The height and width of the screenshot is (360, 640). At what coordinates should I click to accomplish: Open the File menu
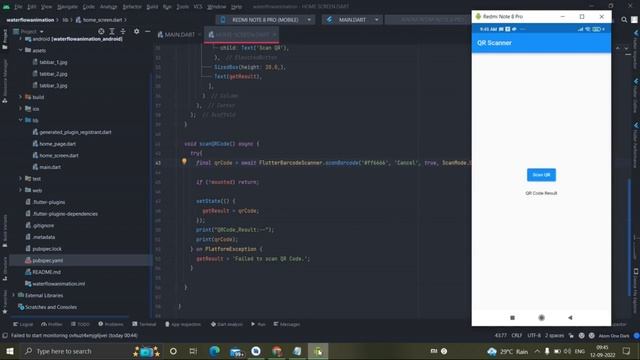pos(18,7)
